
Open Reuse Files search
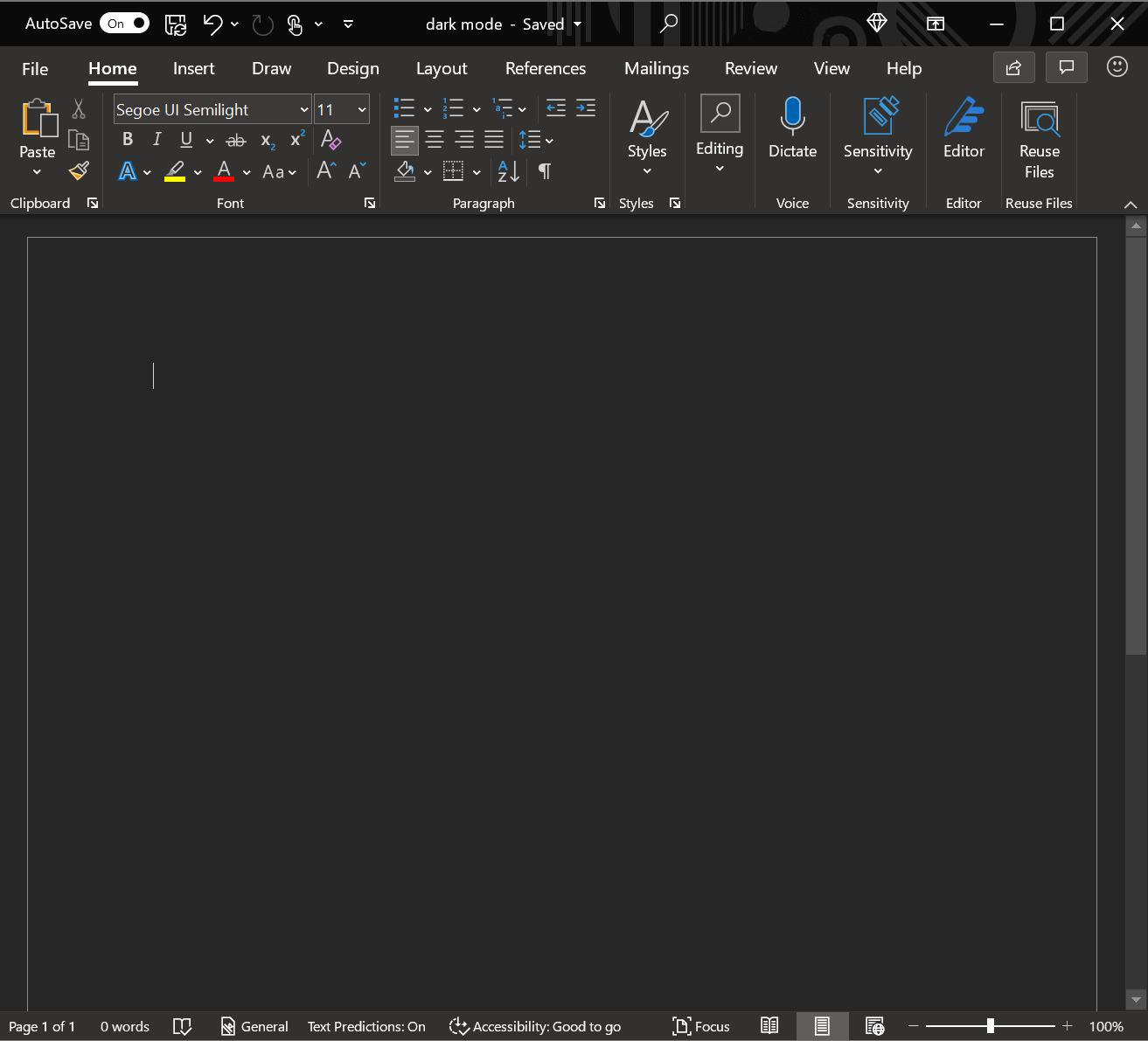tap(1039, 128)
